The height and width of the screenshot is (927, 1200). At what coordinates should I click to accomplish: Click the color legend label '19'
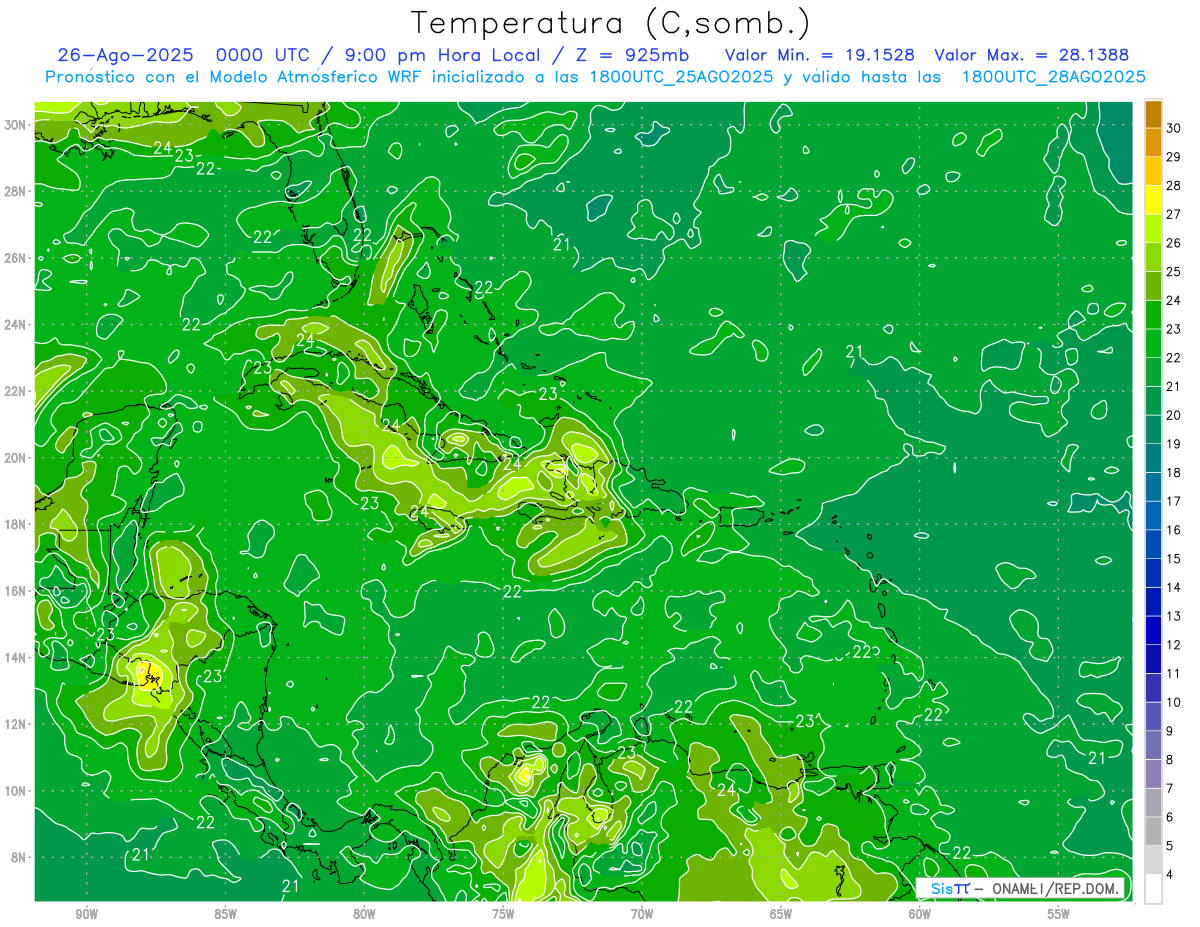pos(1173,444)
